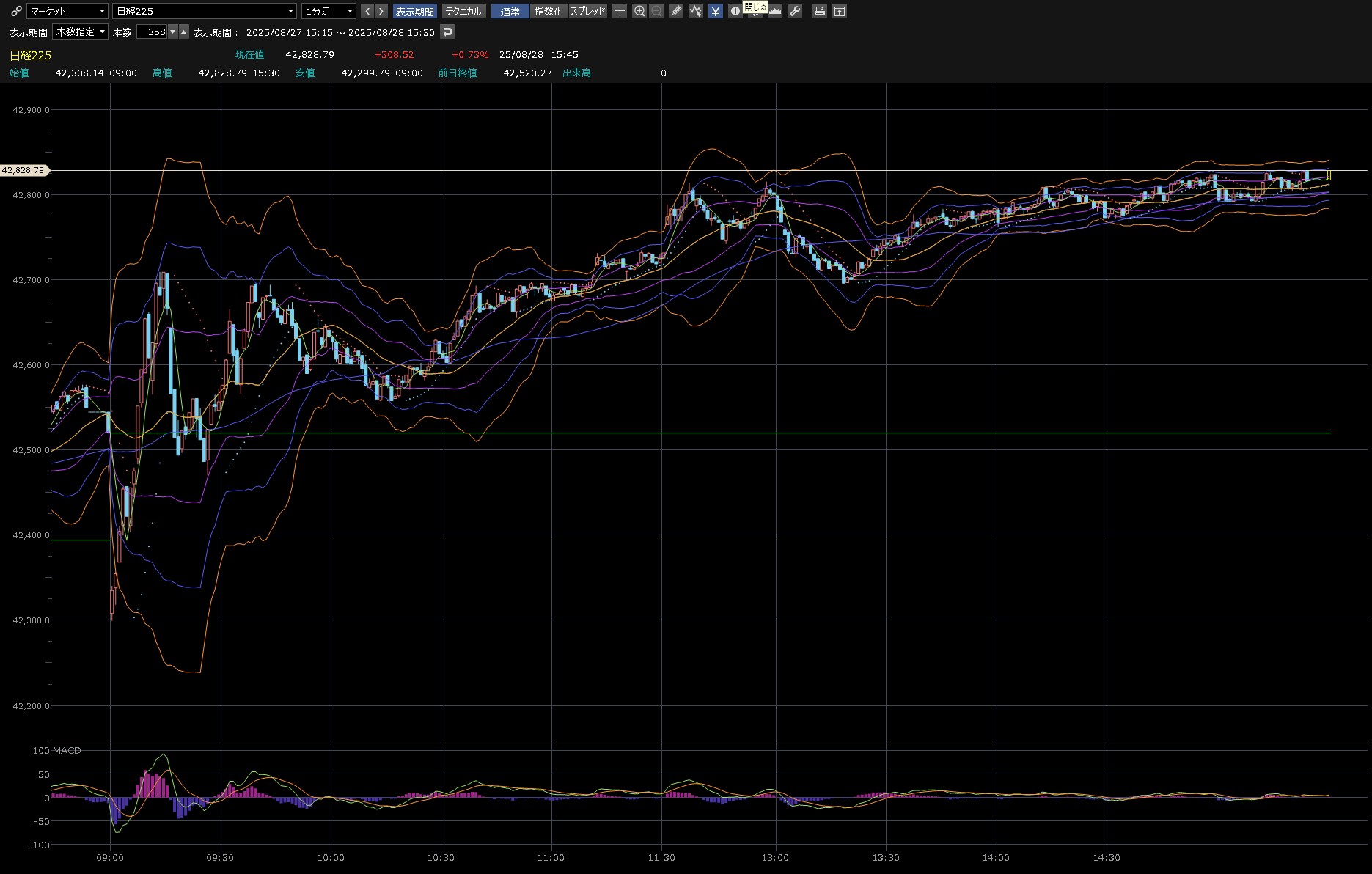The height and width of the screenshot is (874, 1372).
Task: Zoom in on the chart
Action: point(639,11)
